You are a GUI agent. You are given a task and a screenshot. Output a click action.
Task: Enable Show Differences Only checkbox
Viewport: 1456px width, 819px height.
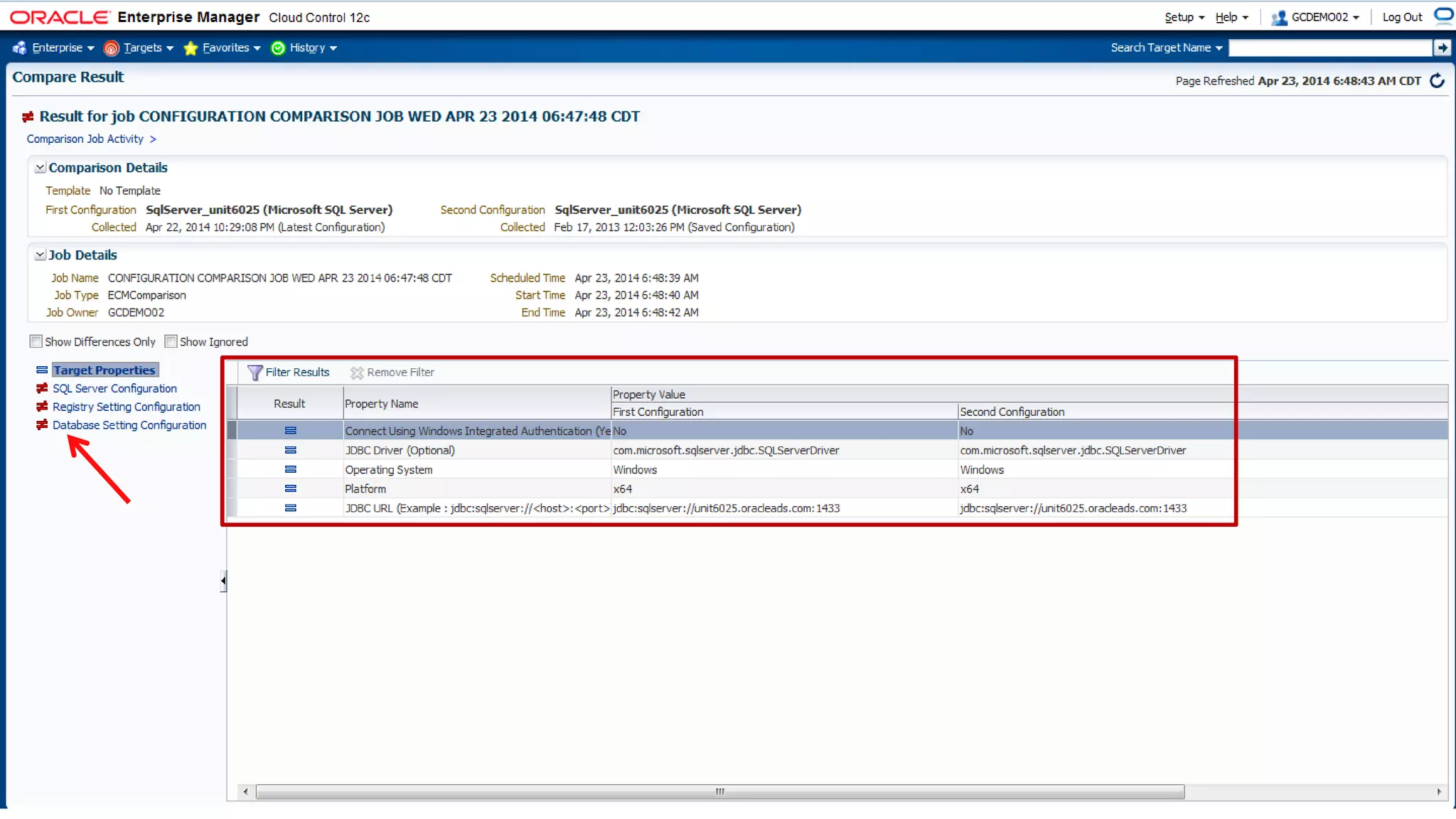(x=36, y=341)
